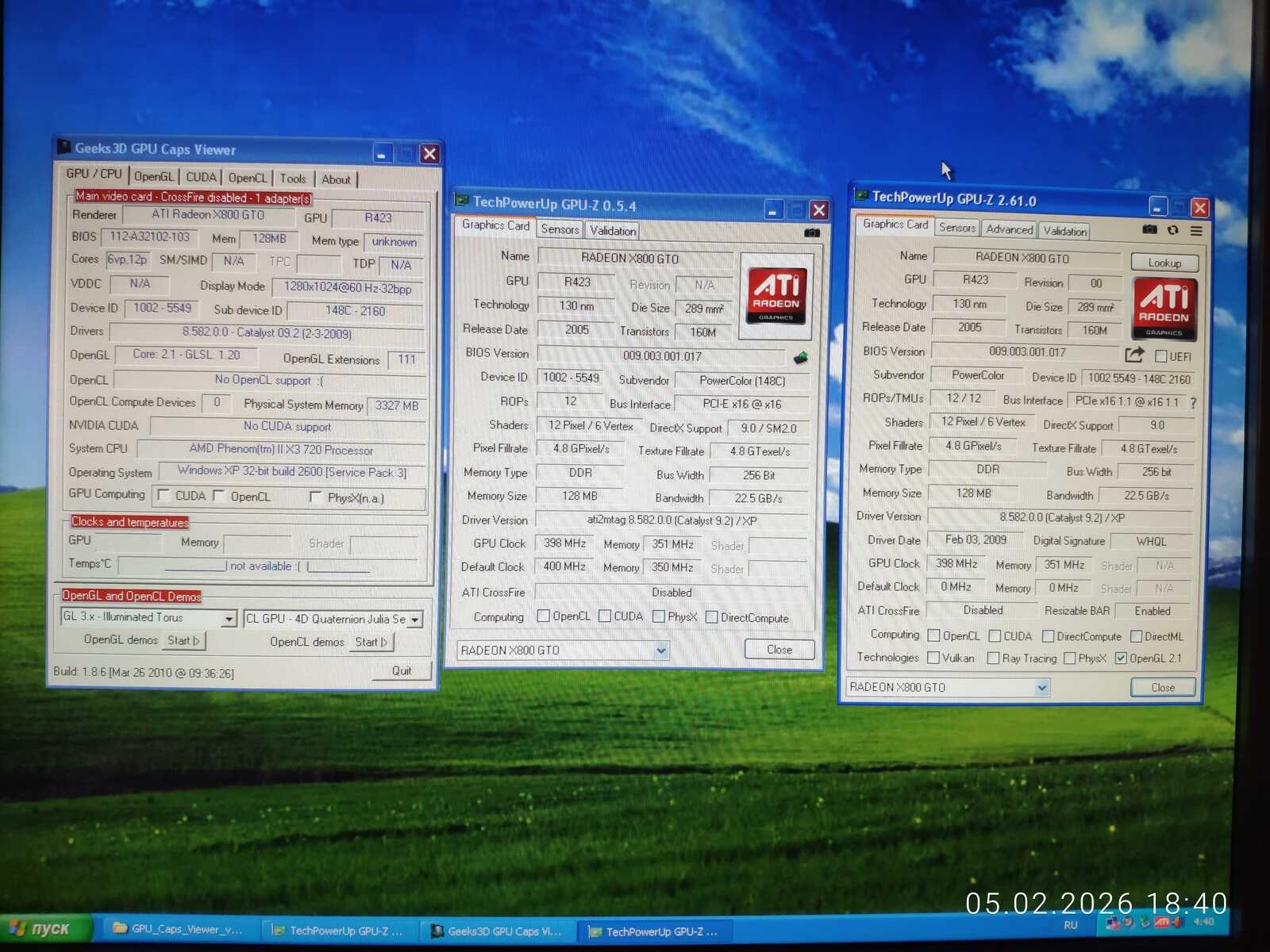Screen dimensions: 1270x952
Task: Toggle the PhysX(n.a.) checkbox in GPU Caps Viewer
Action: (x=315, y=497)
